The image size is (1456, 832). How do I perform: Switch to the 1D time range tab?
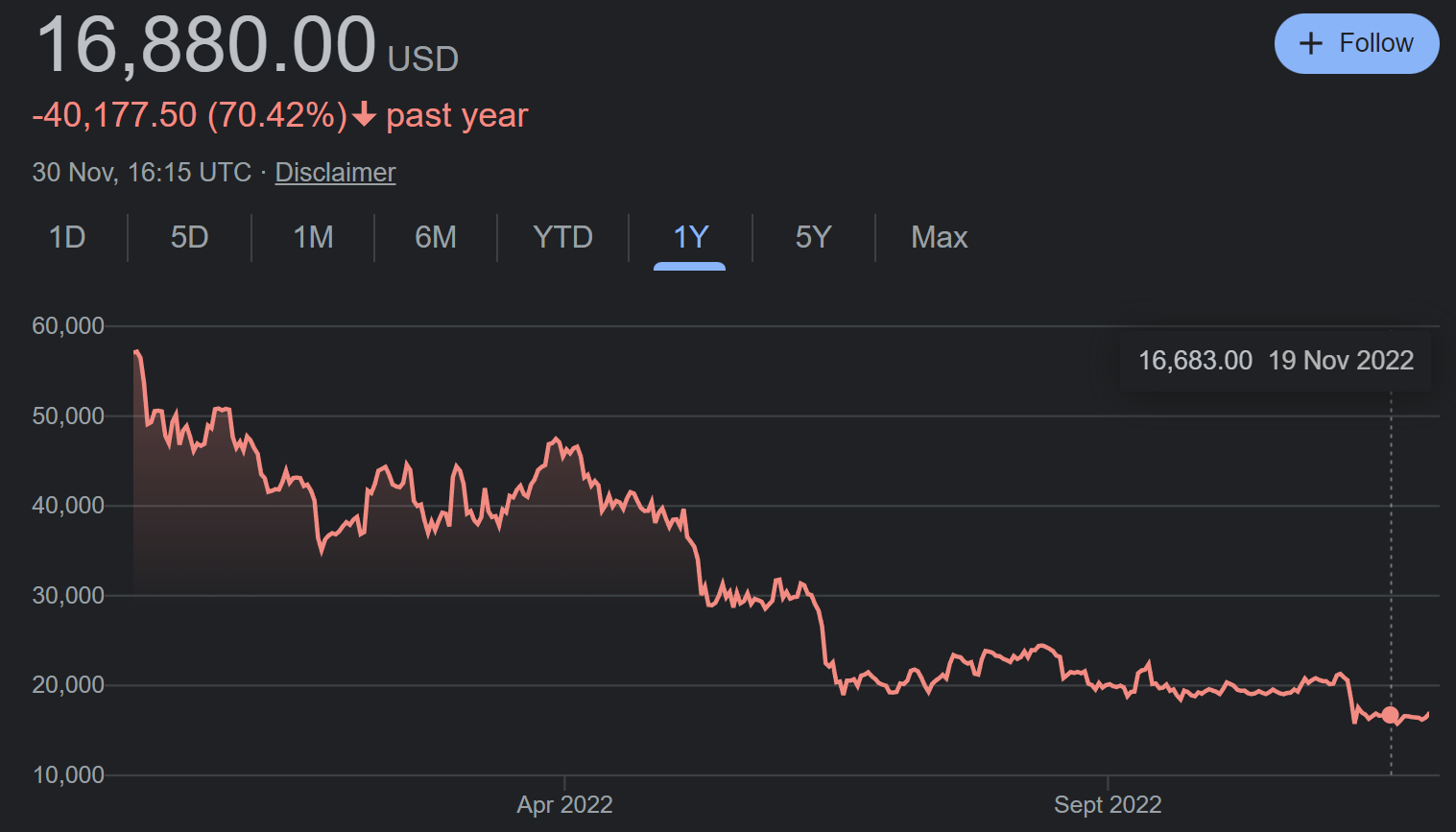(x=67, y=237)
